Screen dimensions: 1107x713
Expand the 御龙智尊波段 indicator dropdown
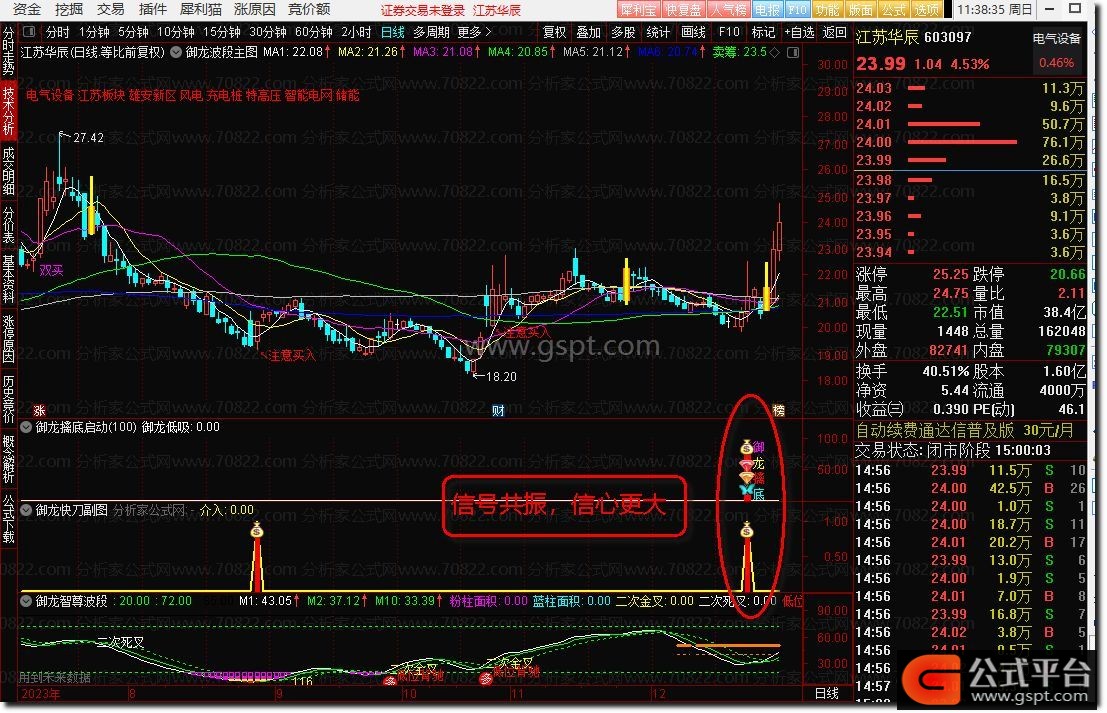point(26,601)
